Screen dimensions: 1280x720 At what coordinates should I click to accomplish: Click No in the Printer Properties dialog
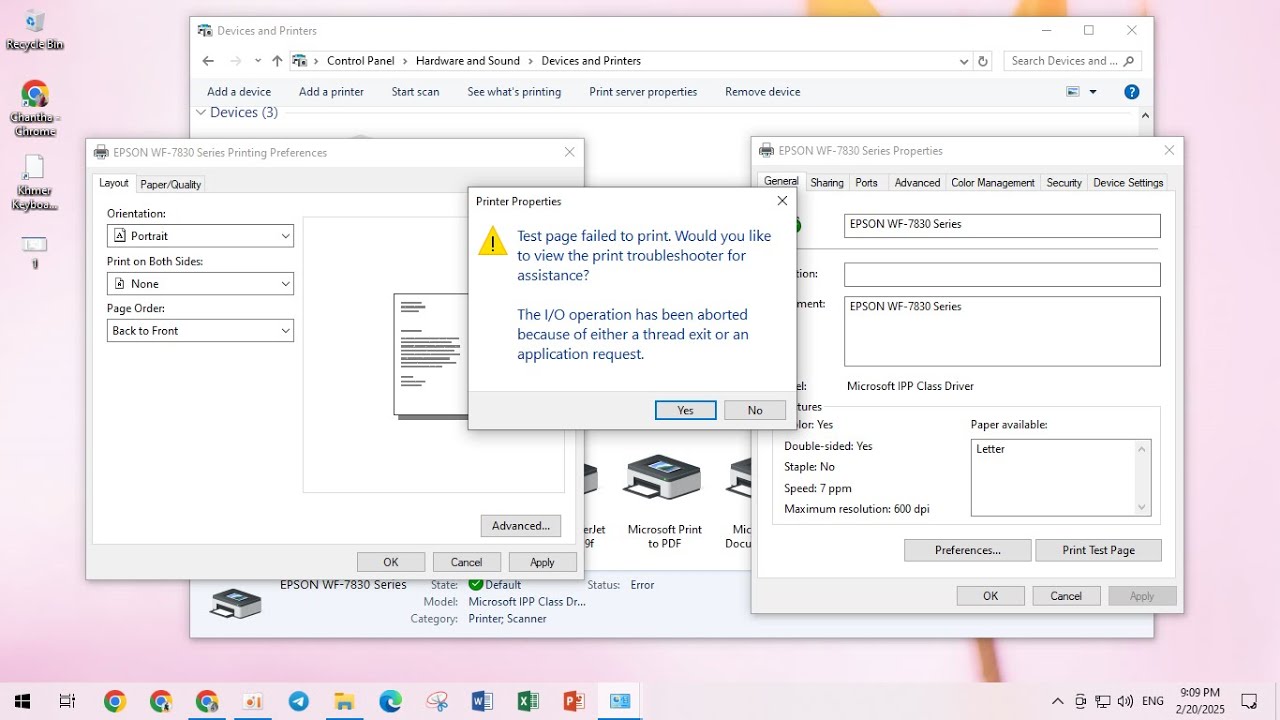tap(755, 410)
